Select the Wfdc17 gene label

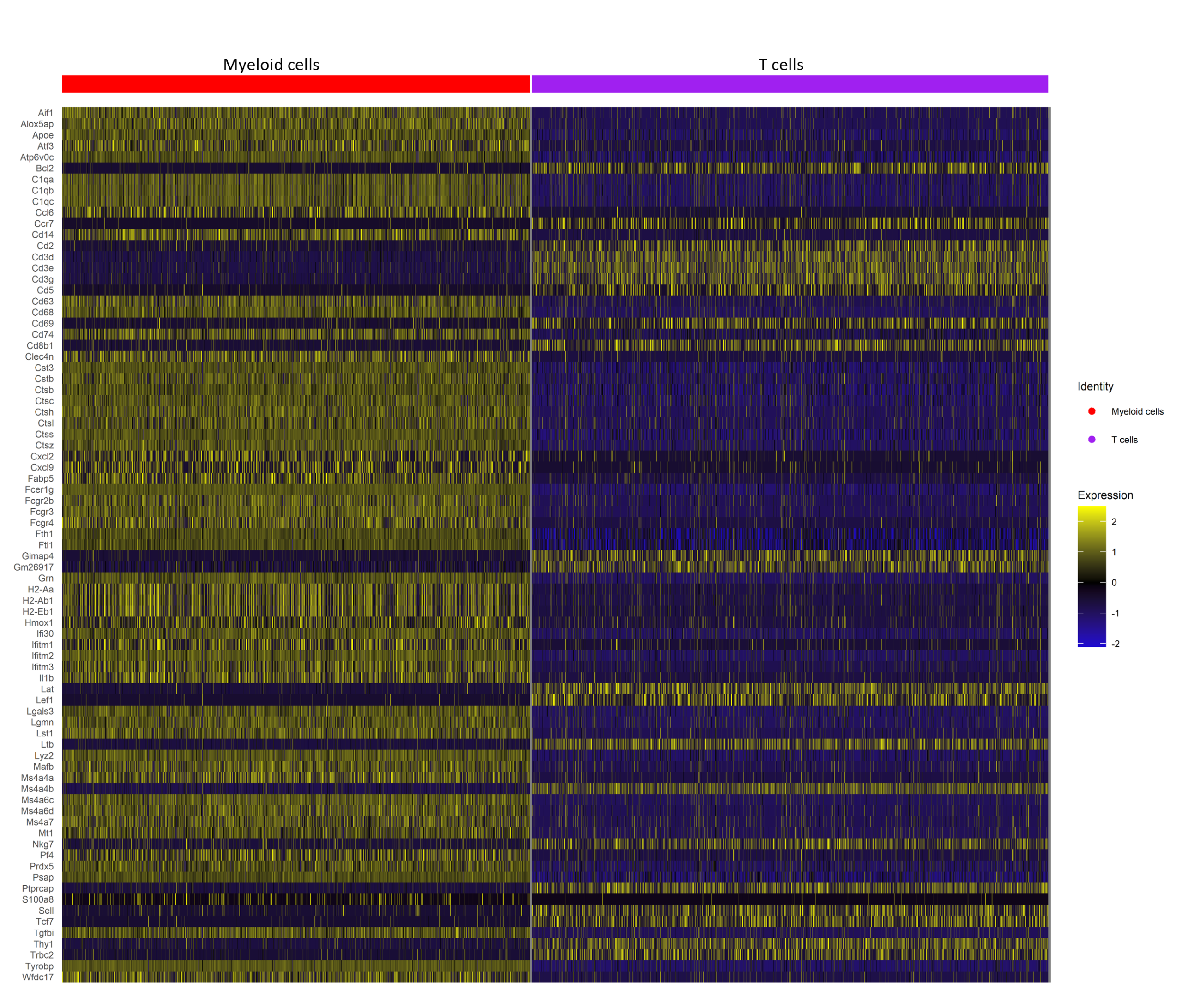(x=38, y=977)
